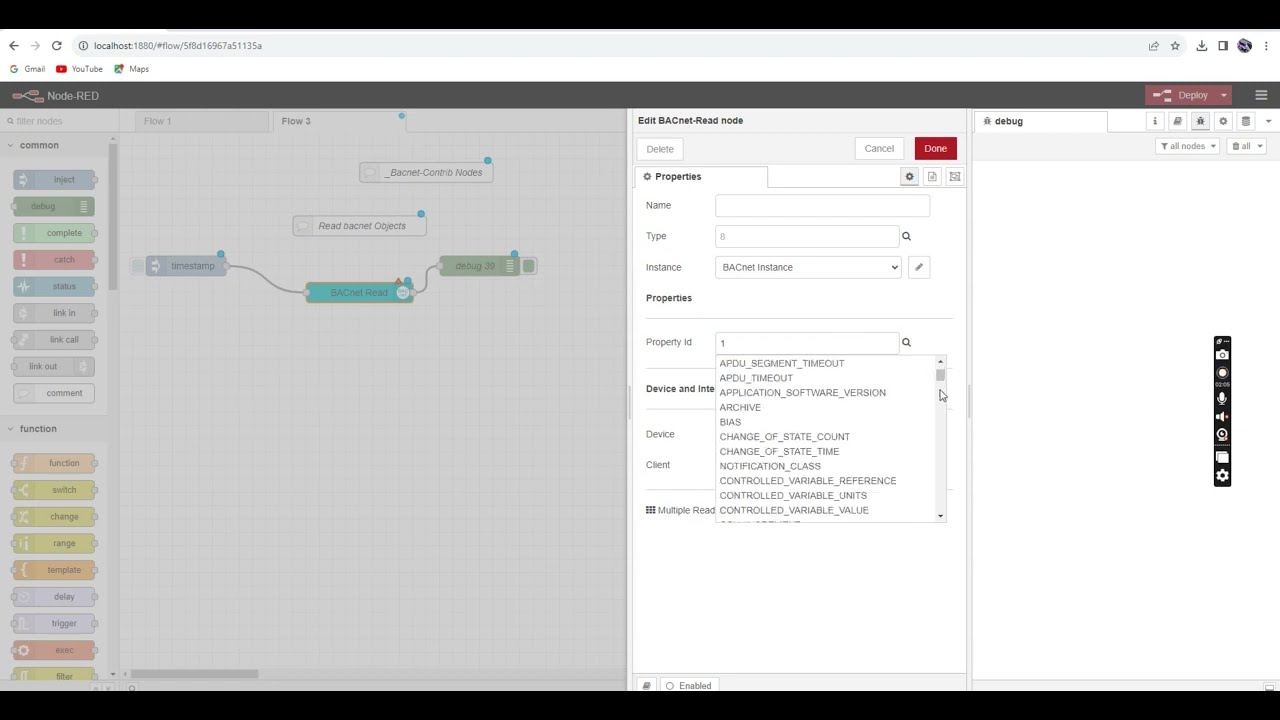Open sidebar tab list dropdown arrow
Screen dimensions: 1280x720
(1268, 121)
